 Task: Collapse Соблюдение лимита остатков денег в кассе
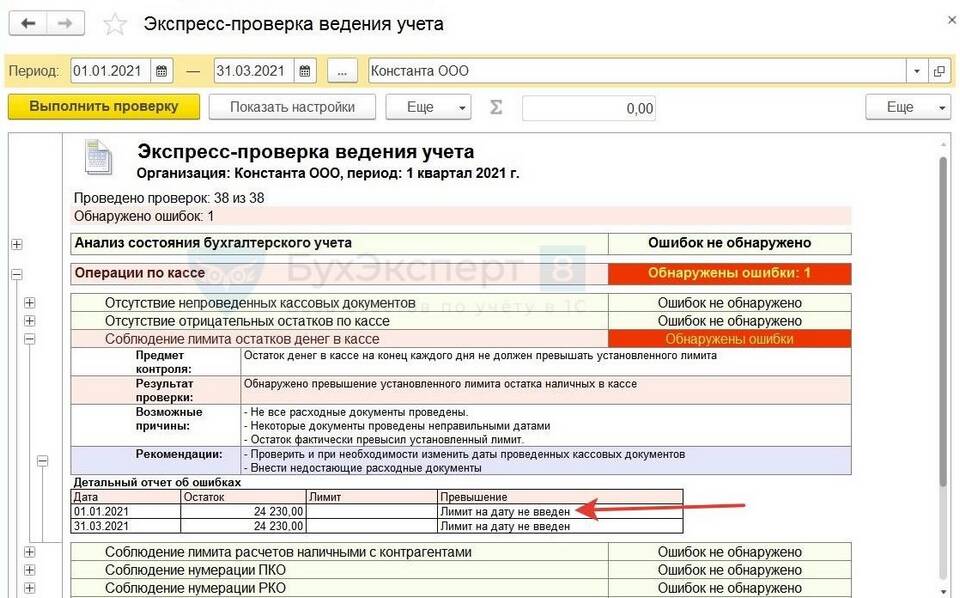[x=29, y=339]
